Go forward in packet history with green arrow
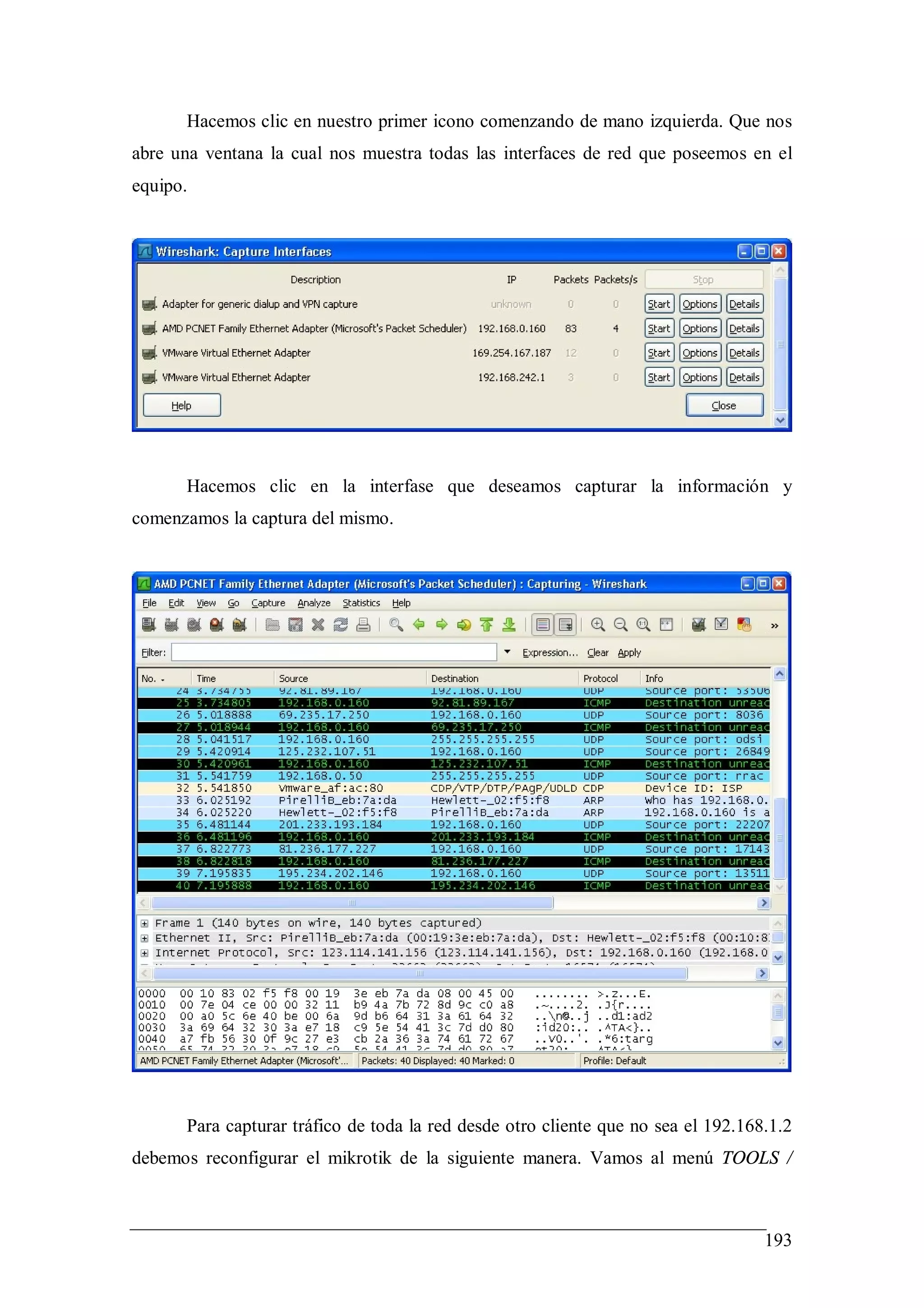924x1308 pixels. tap(442, 624)
